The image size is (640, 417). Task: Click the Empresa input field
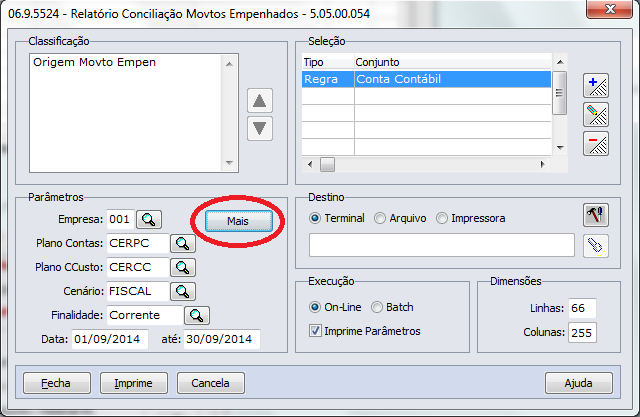(120, 220)
